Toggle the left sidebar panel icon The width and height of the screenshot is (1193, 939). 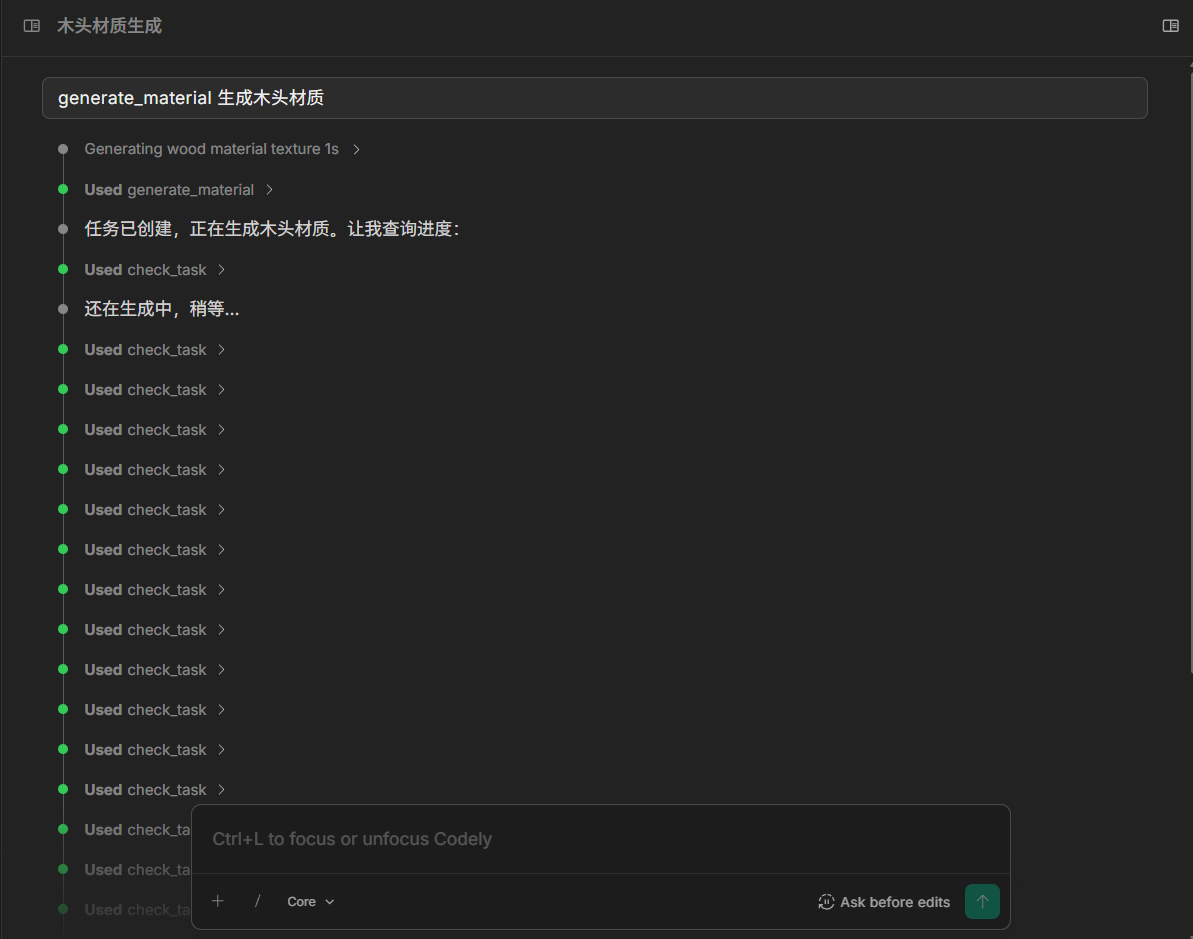tap(32, 26)
